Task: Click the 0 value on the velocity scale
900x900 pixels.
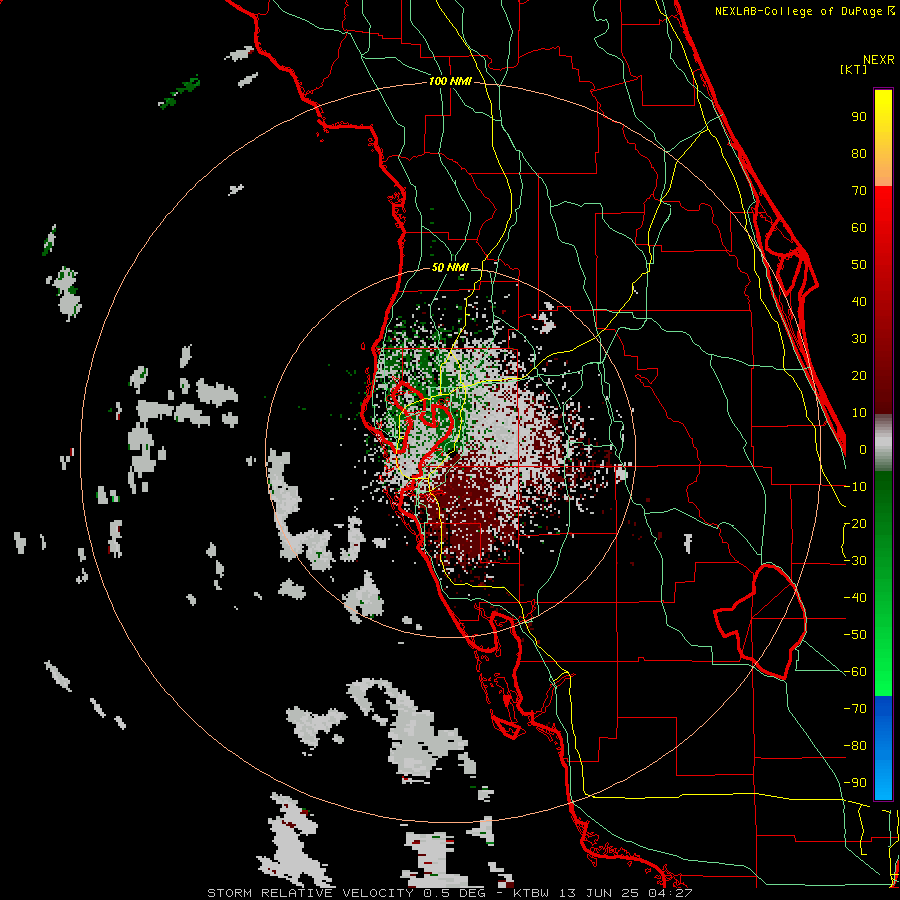Action: point(863,450)
